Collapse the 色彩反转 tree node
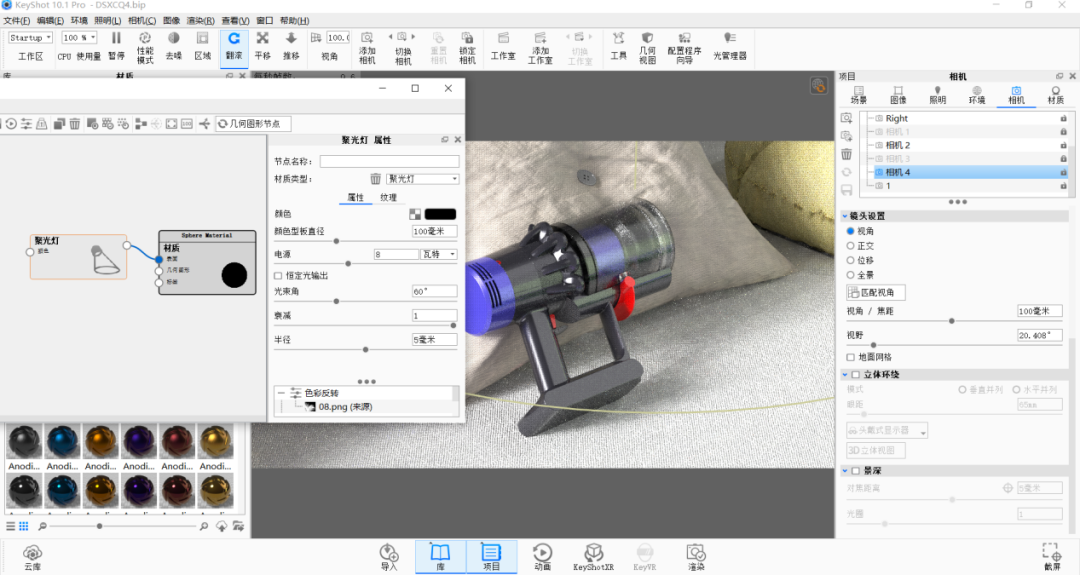Image resolution: width=1080 pixels, height=575 pixels. click(281, 393)
